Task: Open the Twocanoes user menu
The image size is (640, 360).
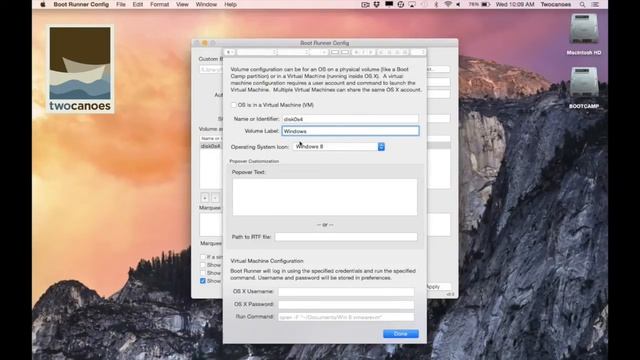Action: 556,4
